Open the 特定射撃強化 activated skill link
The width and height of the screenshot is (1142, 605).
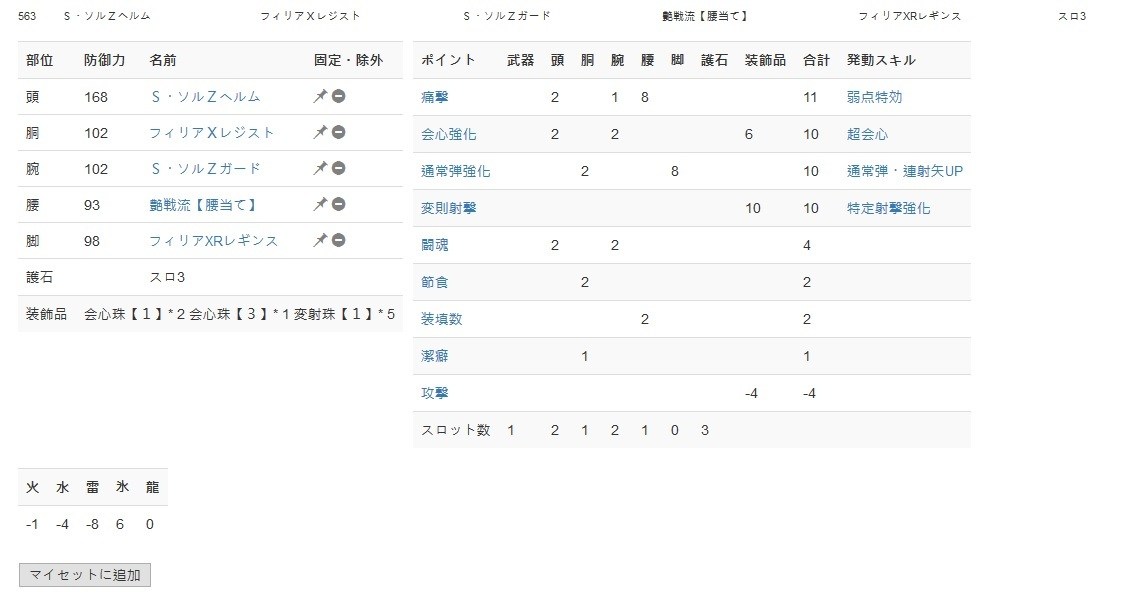(889, 208)
